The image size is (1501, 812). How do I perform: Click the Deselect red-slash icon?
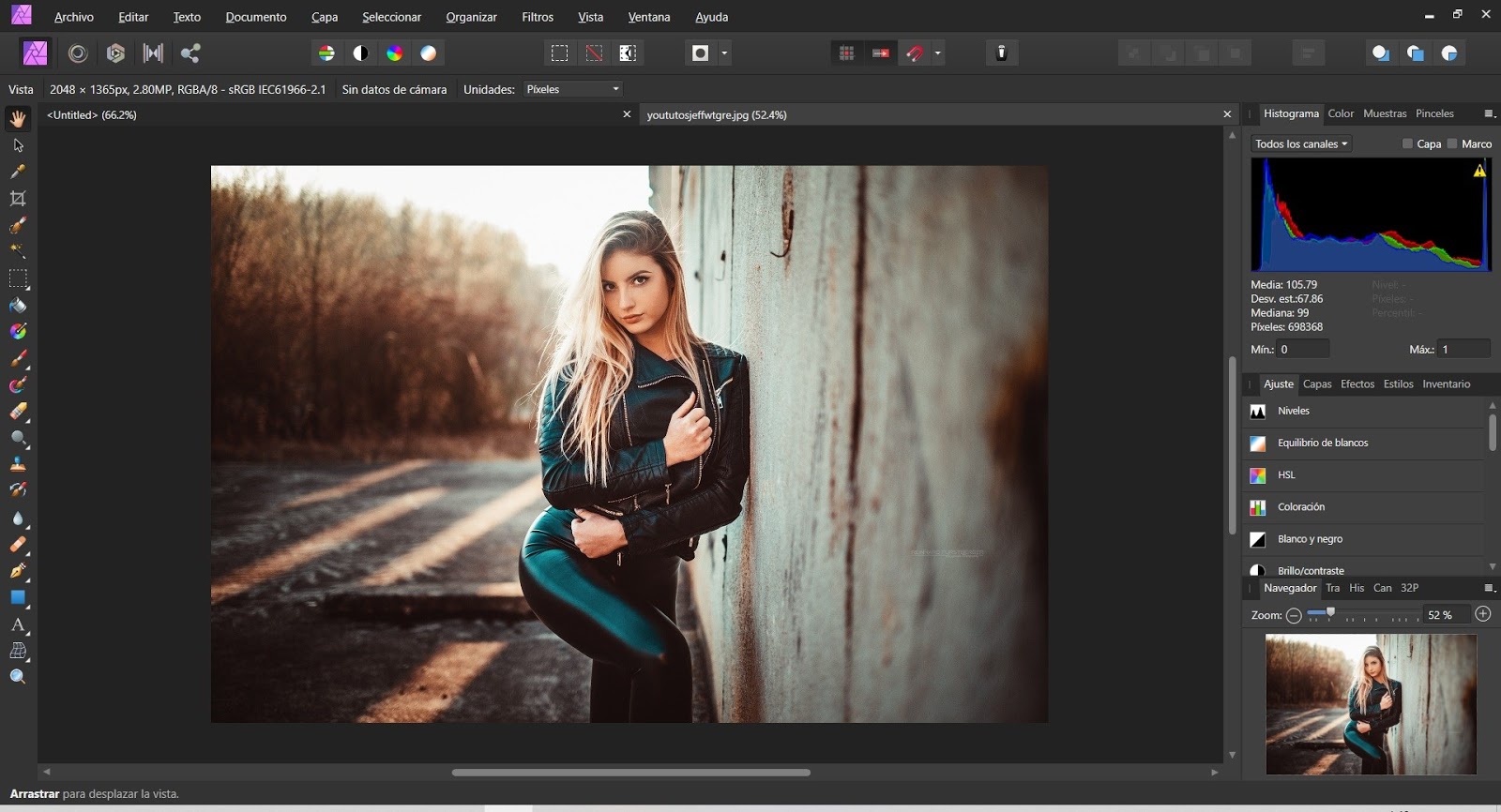pyautogui.click(x=594, y=53)
